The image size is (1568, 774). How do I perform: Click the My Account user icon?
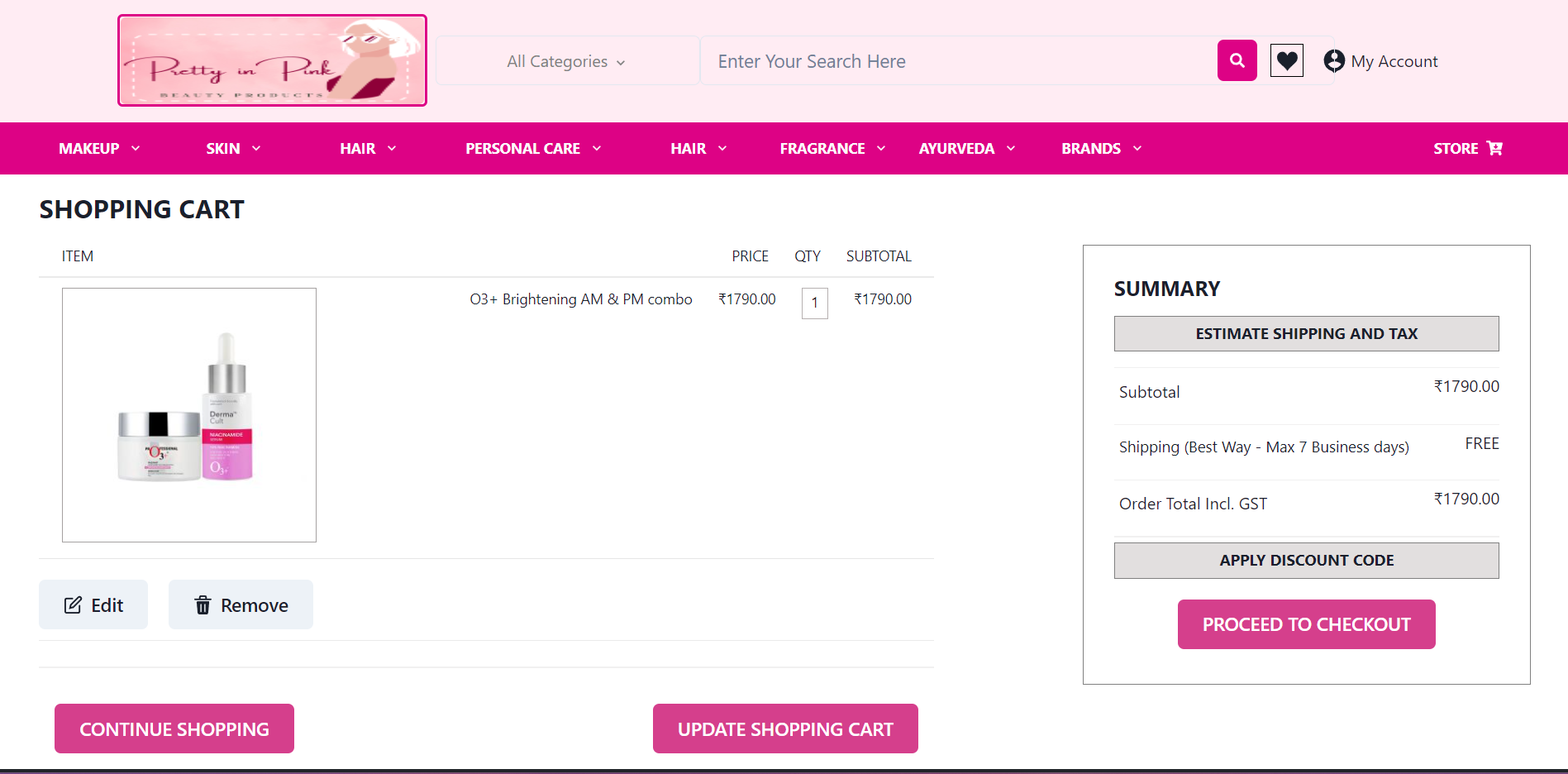point(1333,60)
